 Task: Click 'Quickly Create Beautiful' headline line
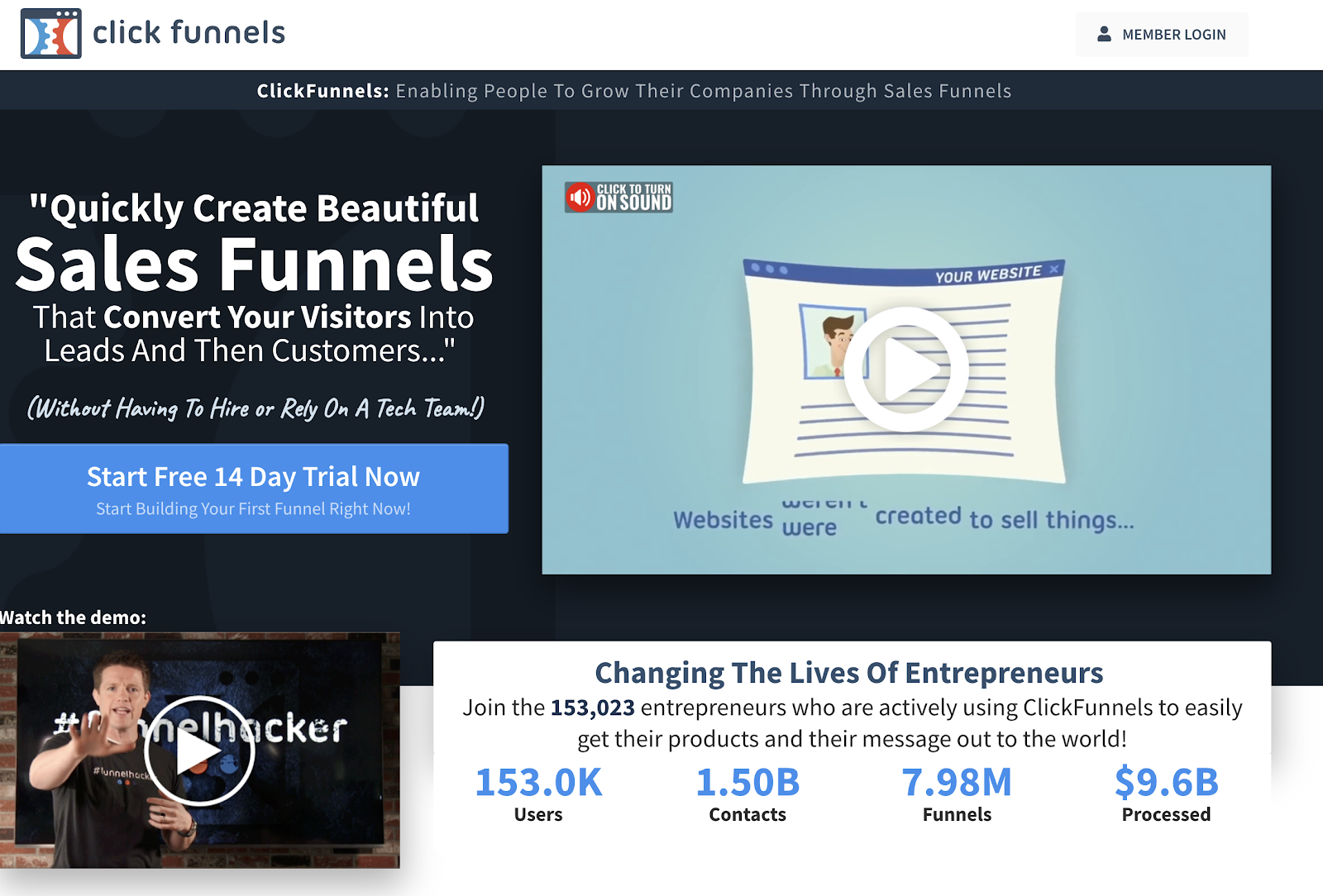pos(254,208)
